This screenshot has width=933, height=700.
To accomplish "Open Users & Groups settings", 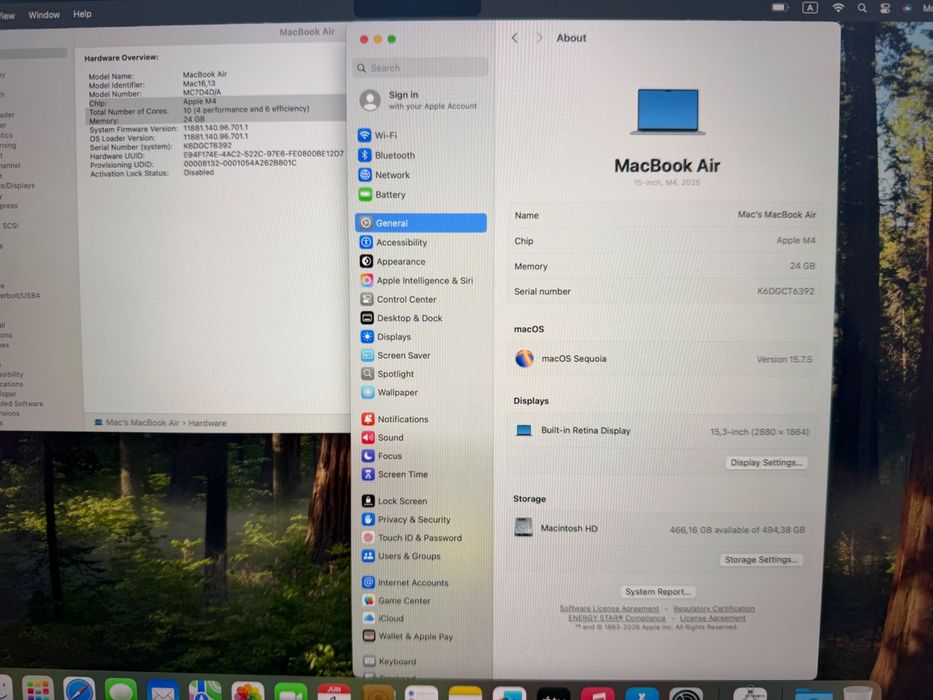I will (x=402, y=556).
